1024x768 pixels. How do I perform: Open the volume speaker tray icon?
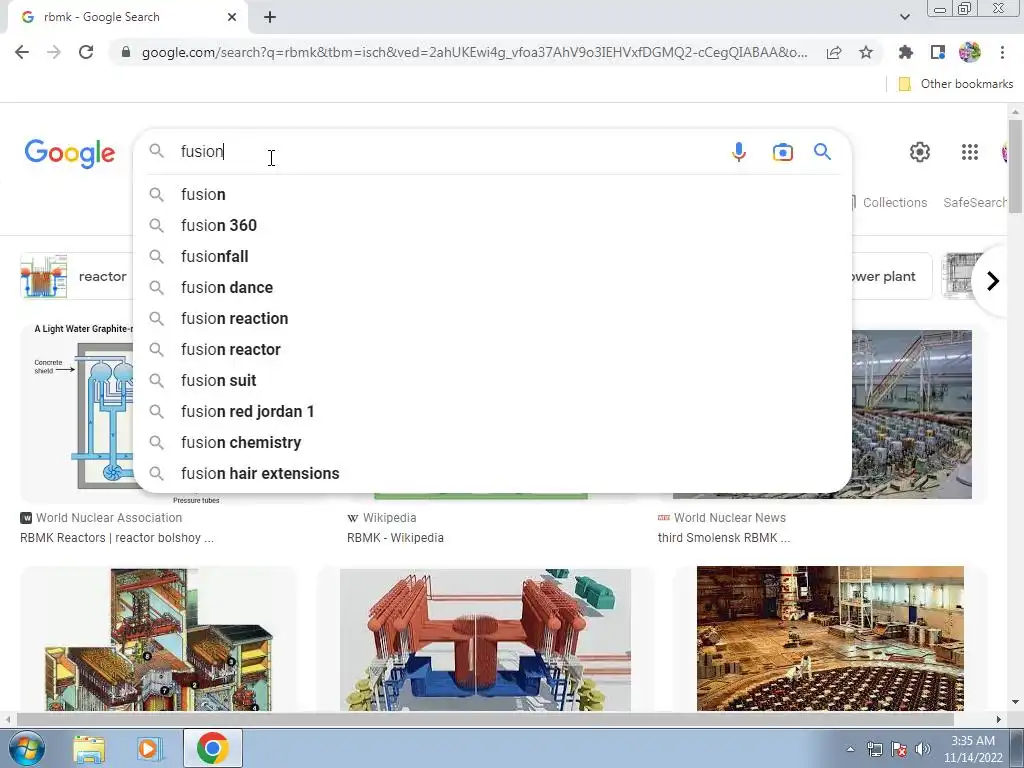pyautogui.click(x=922, y=749)
